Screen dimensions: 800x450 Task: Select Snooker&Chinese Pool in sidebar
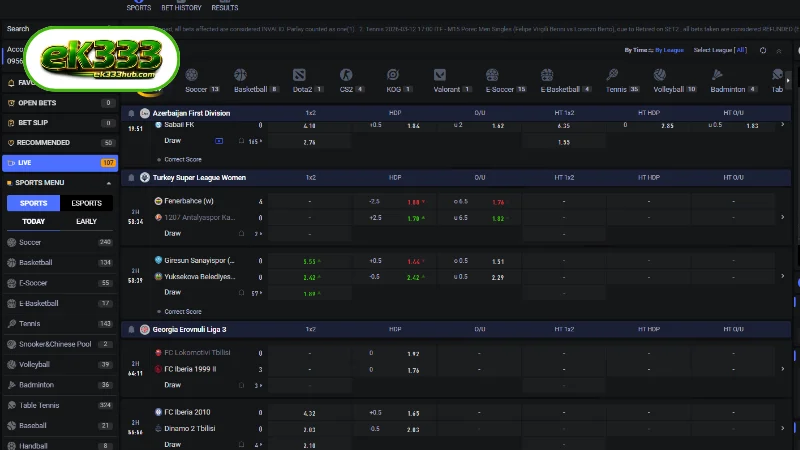[x=60, y=344]
